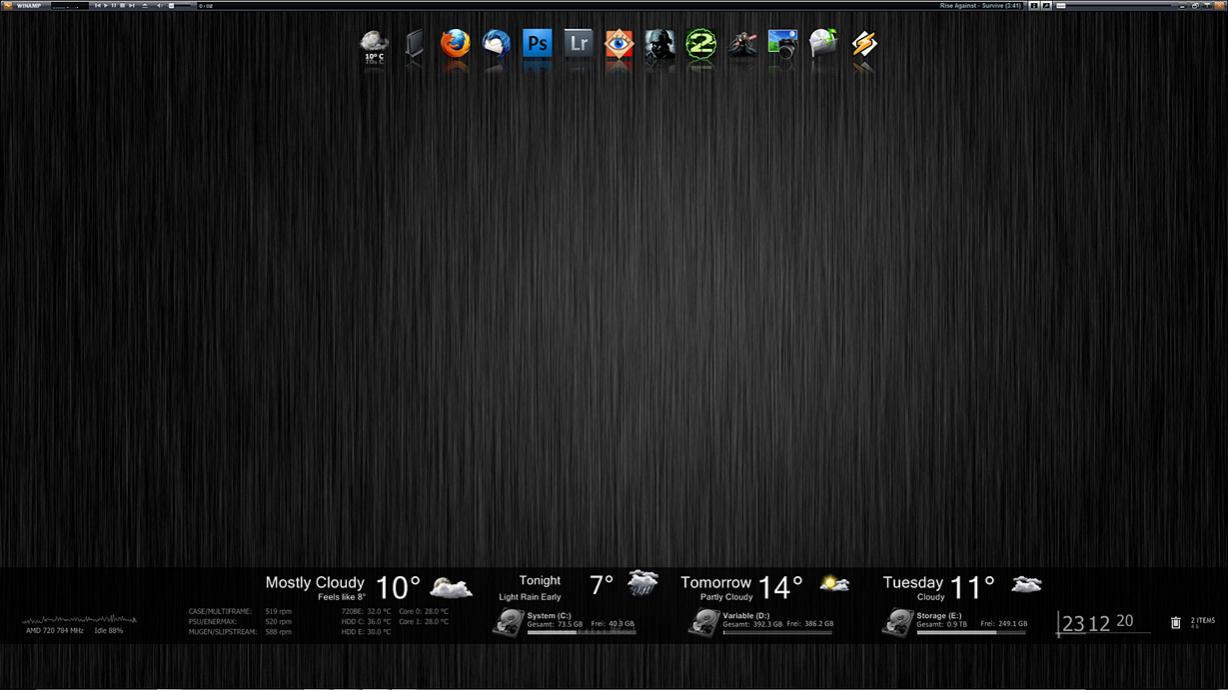The height and width of the screenshot is (690, 1228).
Task: Skip to next track in Winamp
Action: [132, 5]
